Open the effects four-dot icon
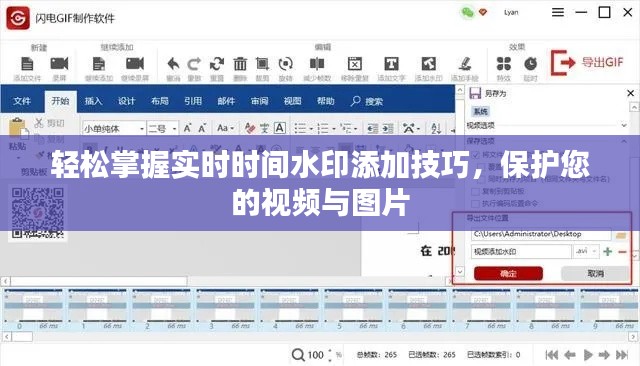This screenshot has width=640, height=366. pyautogui.click(x=504, y=64)
